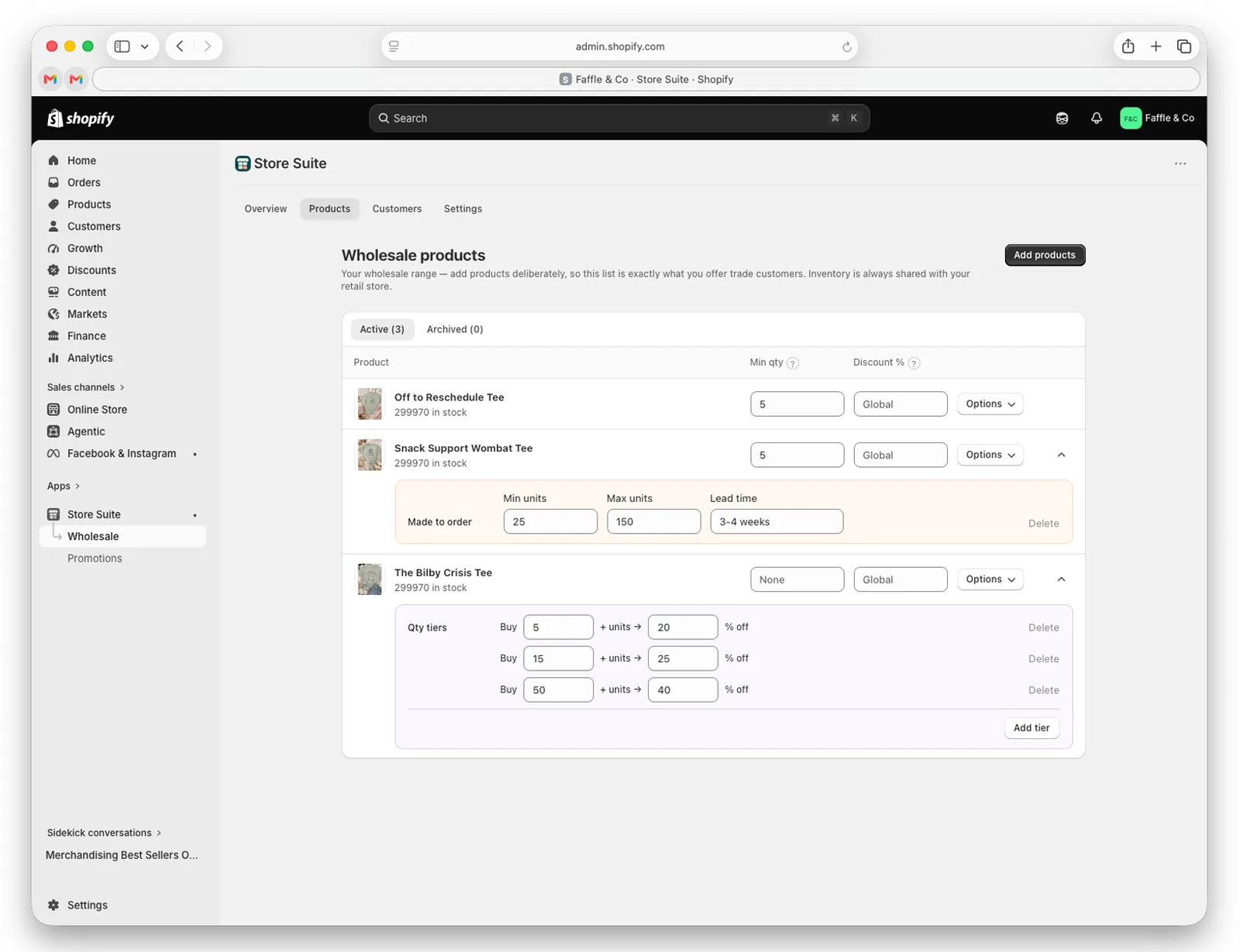Click the Add tier button
The width and height of the screenshot is (1240, 952).
[1031, 728]
